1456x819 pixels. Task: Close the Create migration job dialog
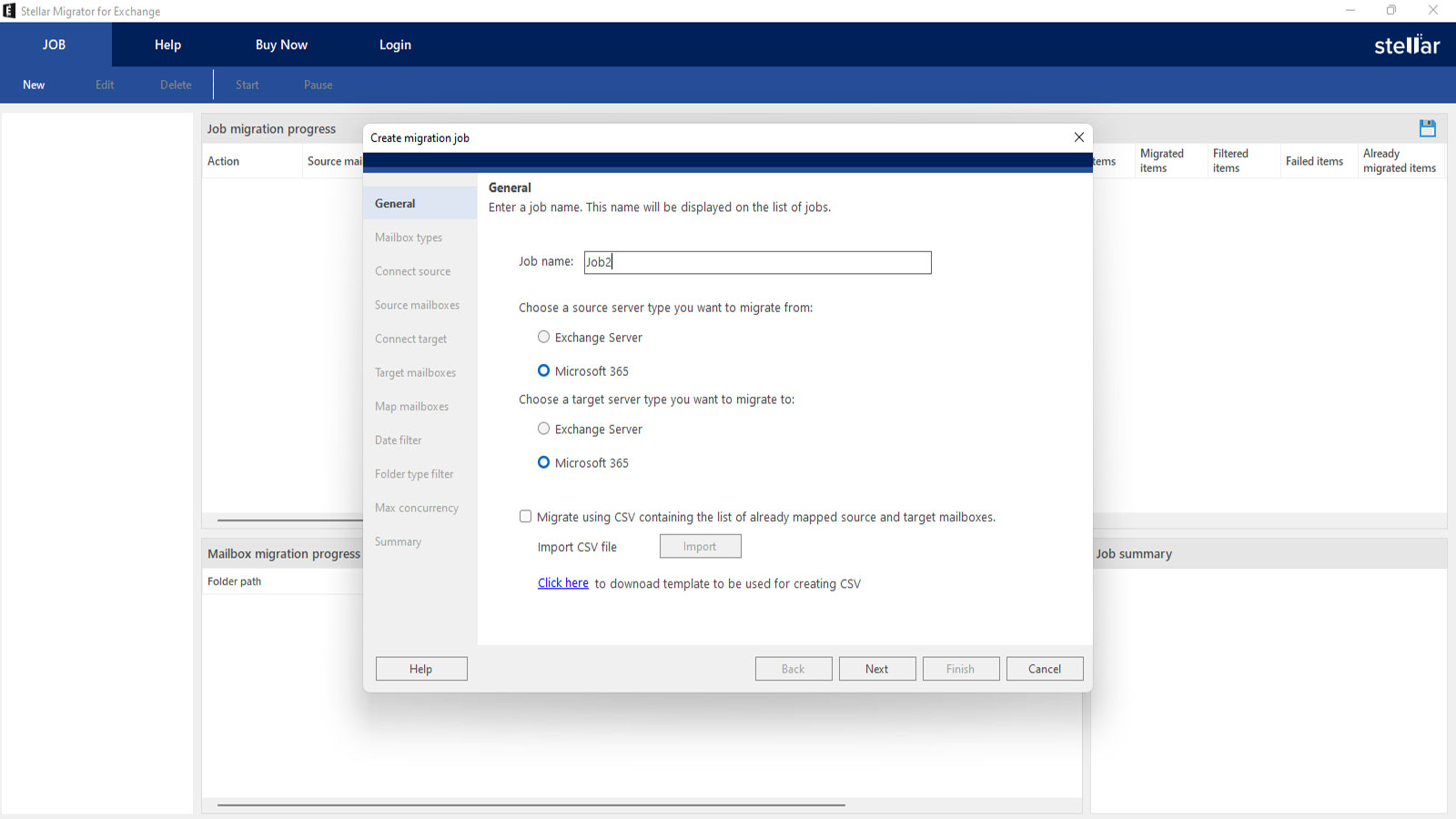(1078, 137)
